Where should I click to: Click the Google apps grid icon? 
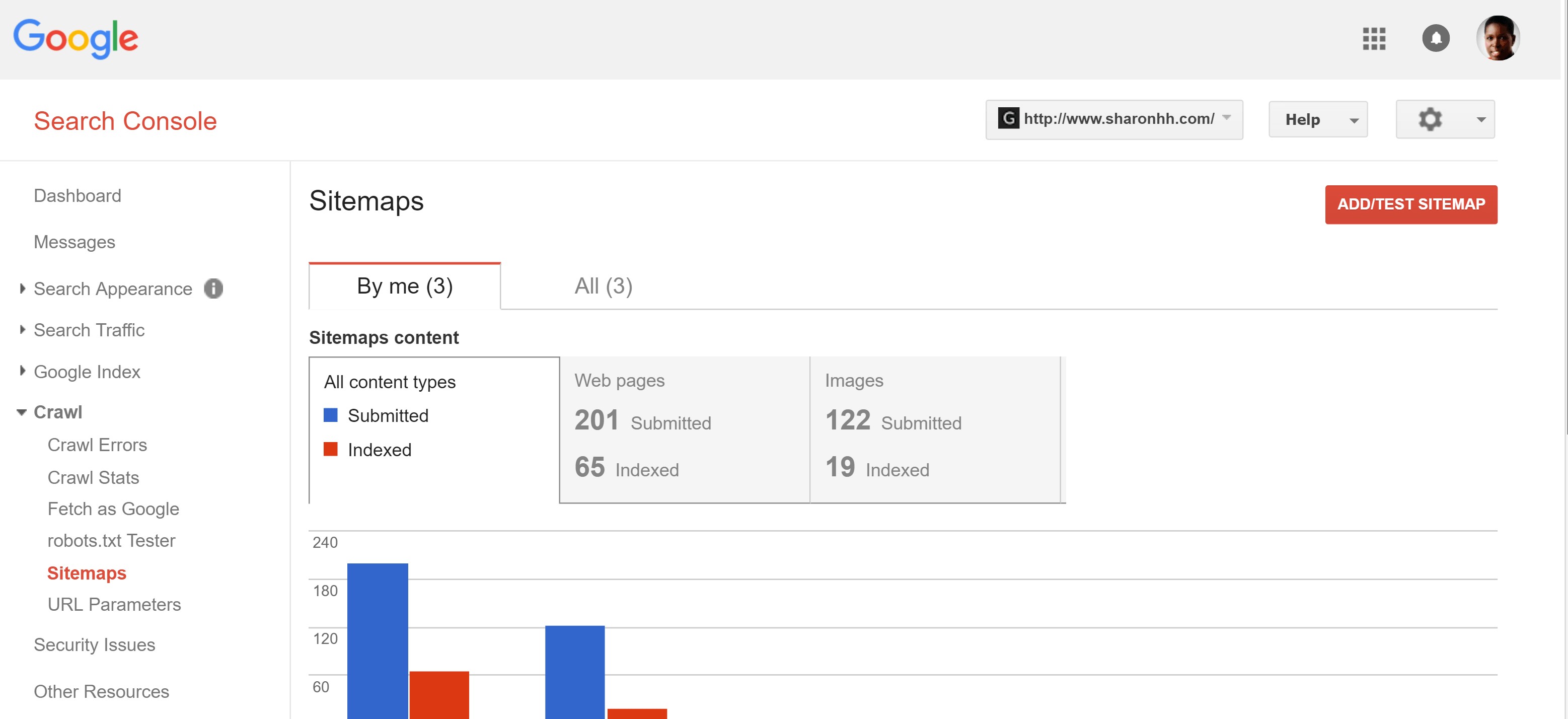pos(1375,37)
